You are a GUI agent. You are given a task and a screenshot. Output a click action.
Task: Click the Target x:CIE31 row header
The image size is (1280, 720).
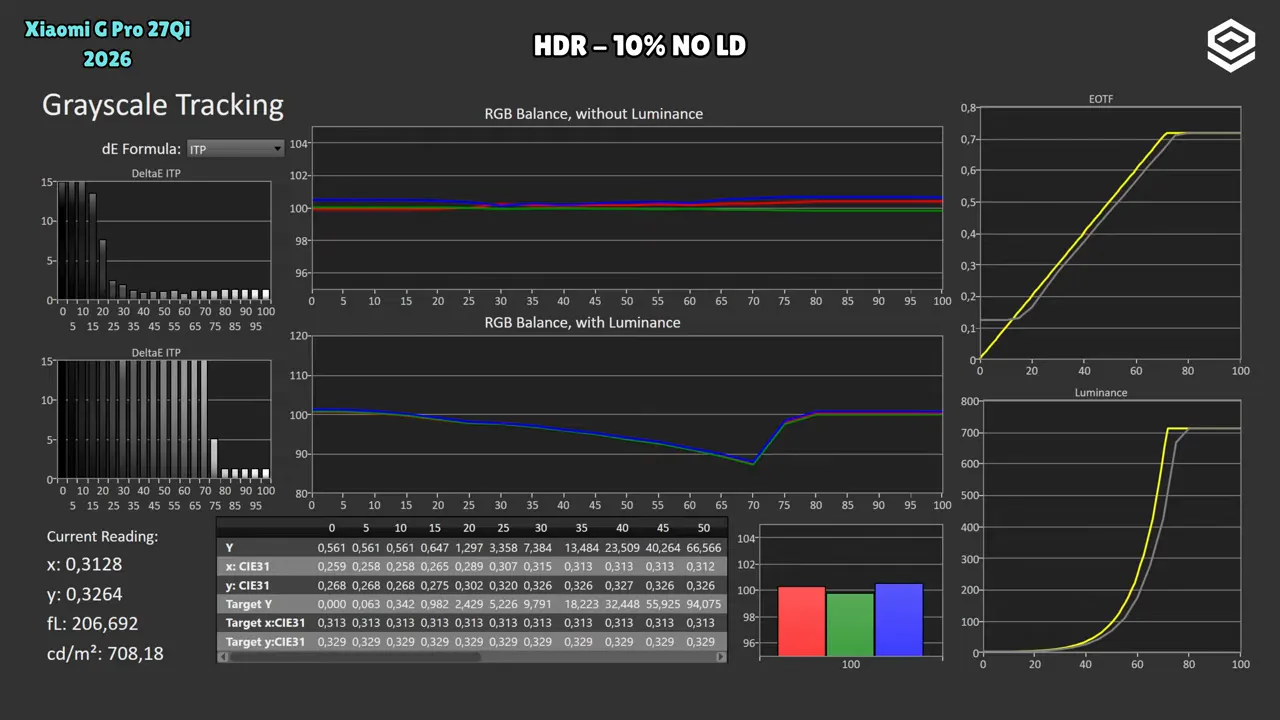265,623
